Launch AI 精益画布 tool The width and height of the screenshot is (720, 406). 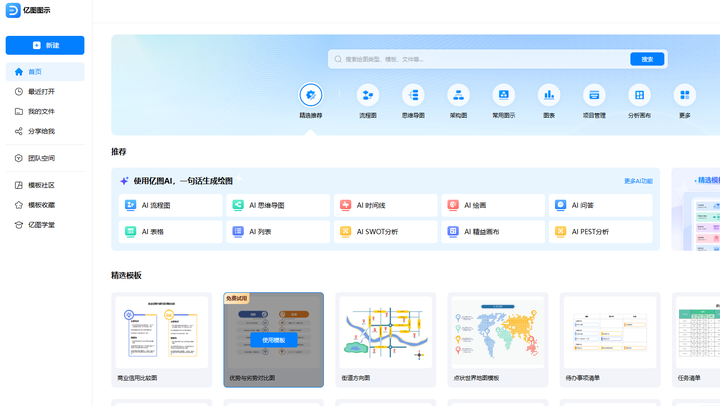[493, 231]
